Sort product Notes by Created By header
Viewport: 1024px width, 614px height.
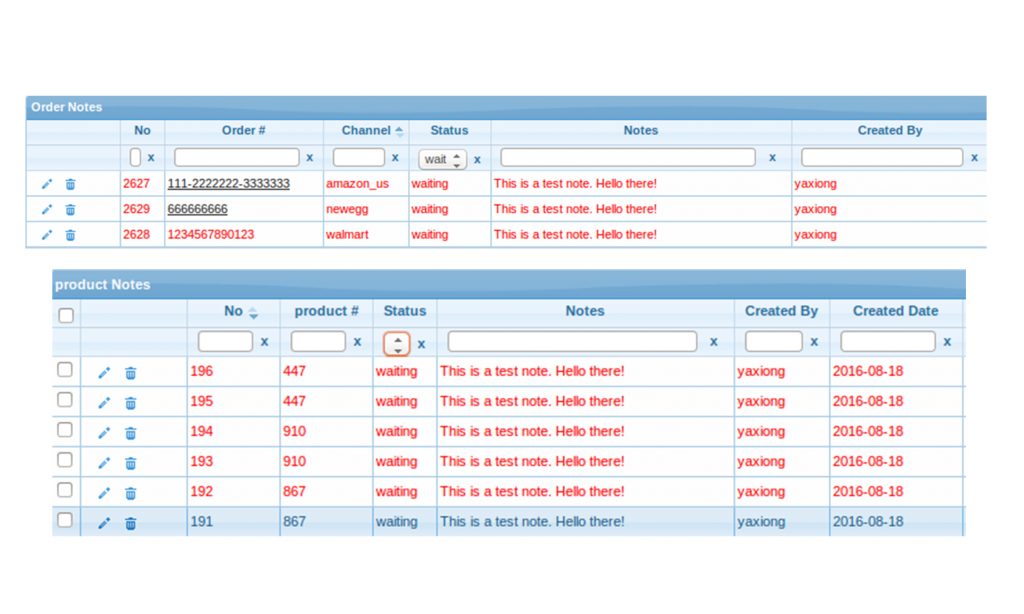[x=782, y=312]
